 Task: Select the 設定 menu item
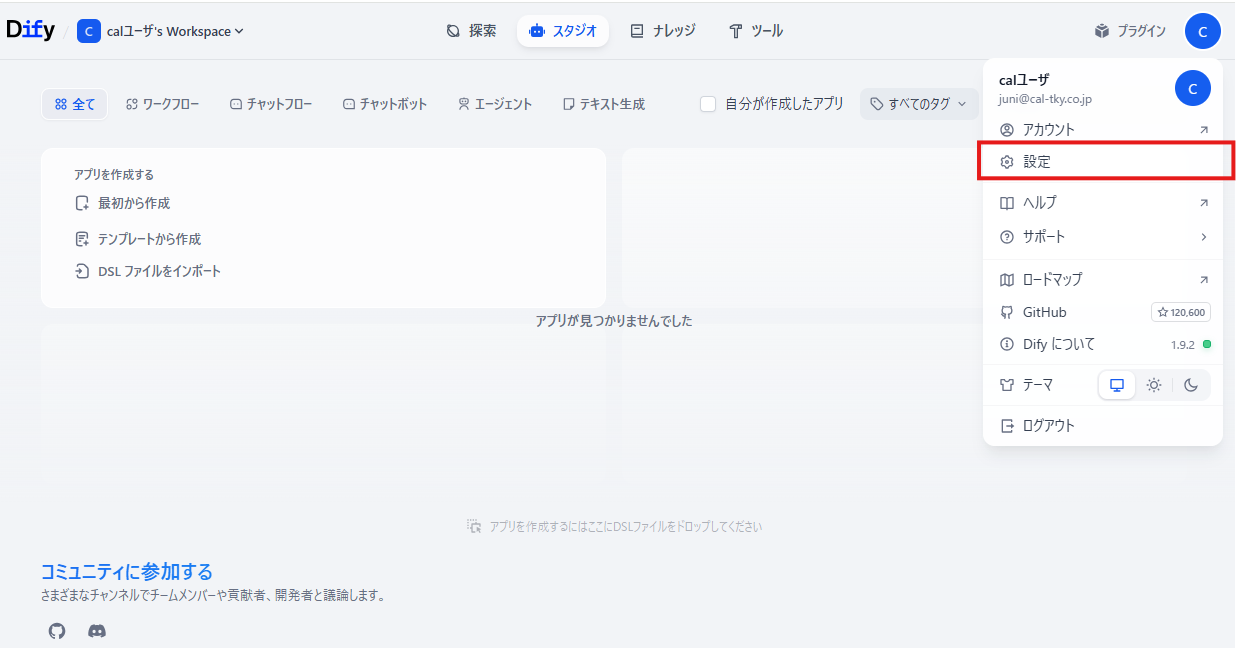[x=1035, y=161]
